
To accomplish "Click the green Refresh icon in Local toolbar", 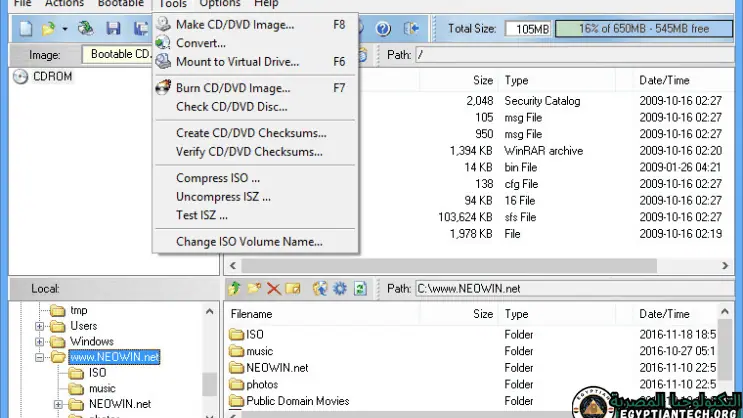I will (x=360, y=288).
